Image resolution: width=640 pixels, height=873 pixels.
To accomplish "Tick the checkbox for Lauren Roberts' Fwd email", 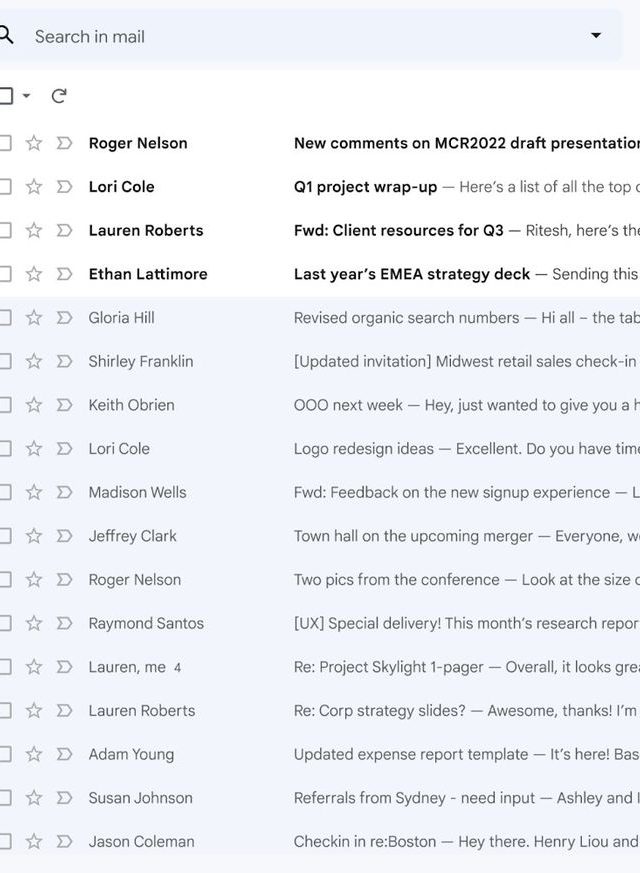I will click(5, 230).
